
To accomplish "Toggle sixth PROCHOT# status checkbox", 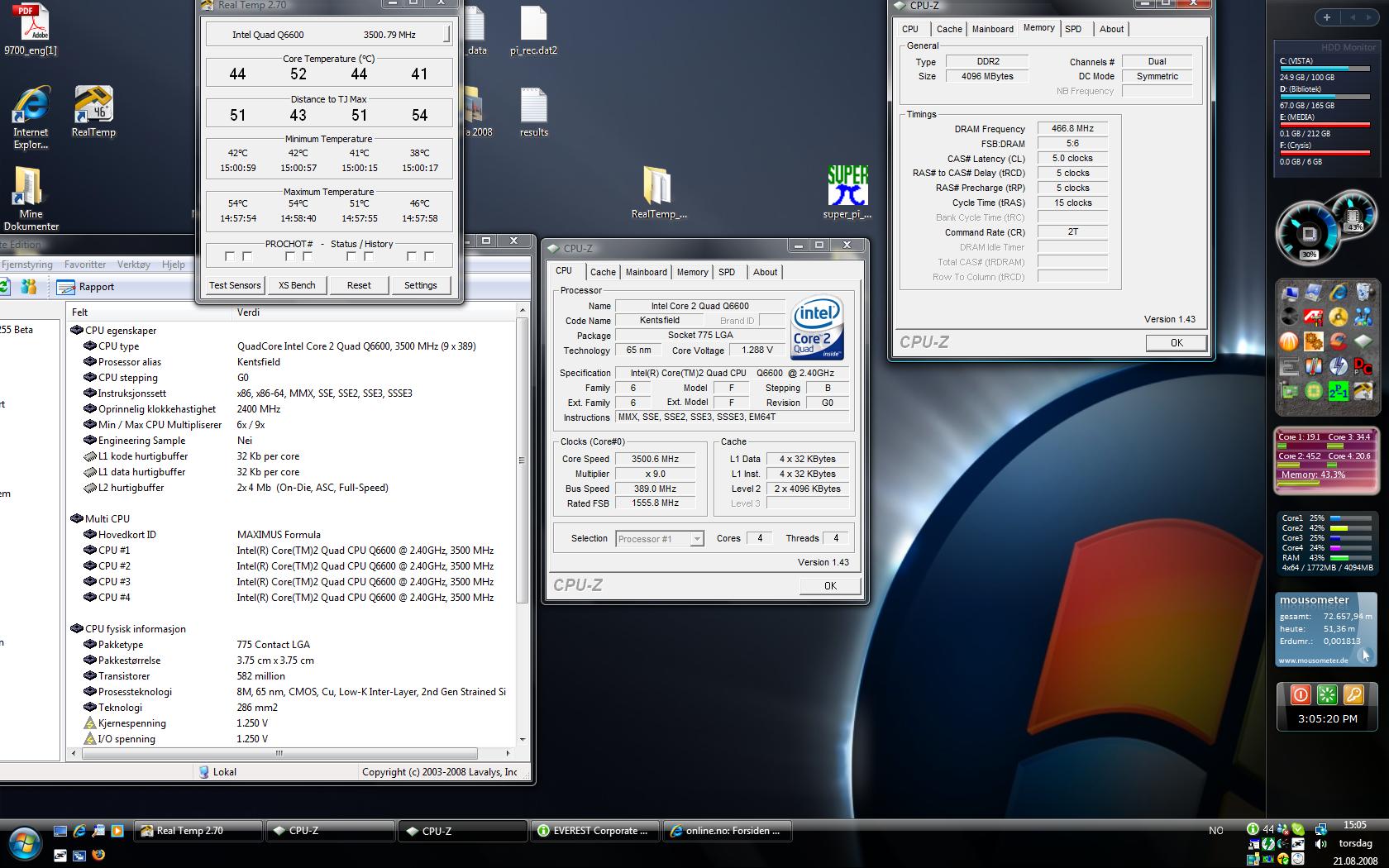I will (369, 257).
